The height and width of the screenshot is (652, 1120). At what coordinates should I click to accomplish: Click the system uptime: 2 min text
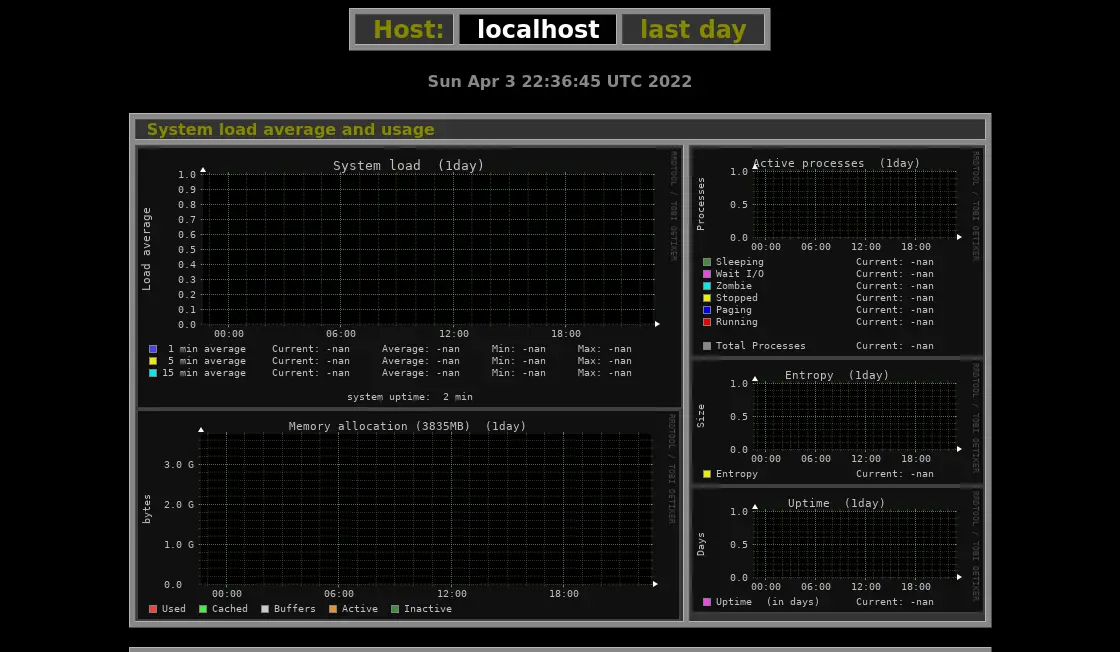(410, 397)
